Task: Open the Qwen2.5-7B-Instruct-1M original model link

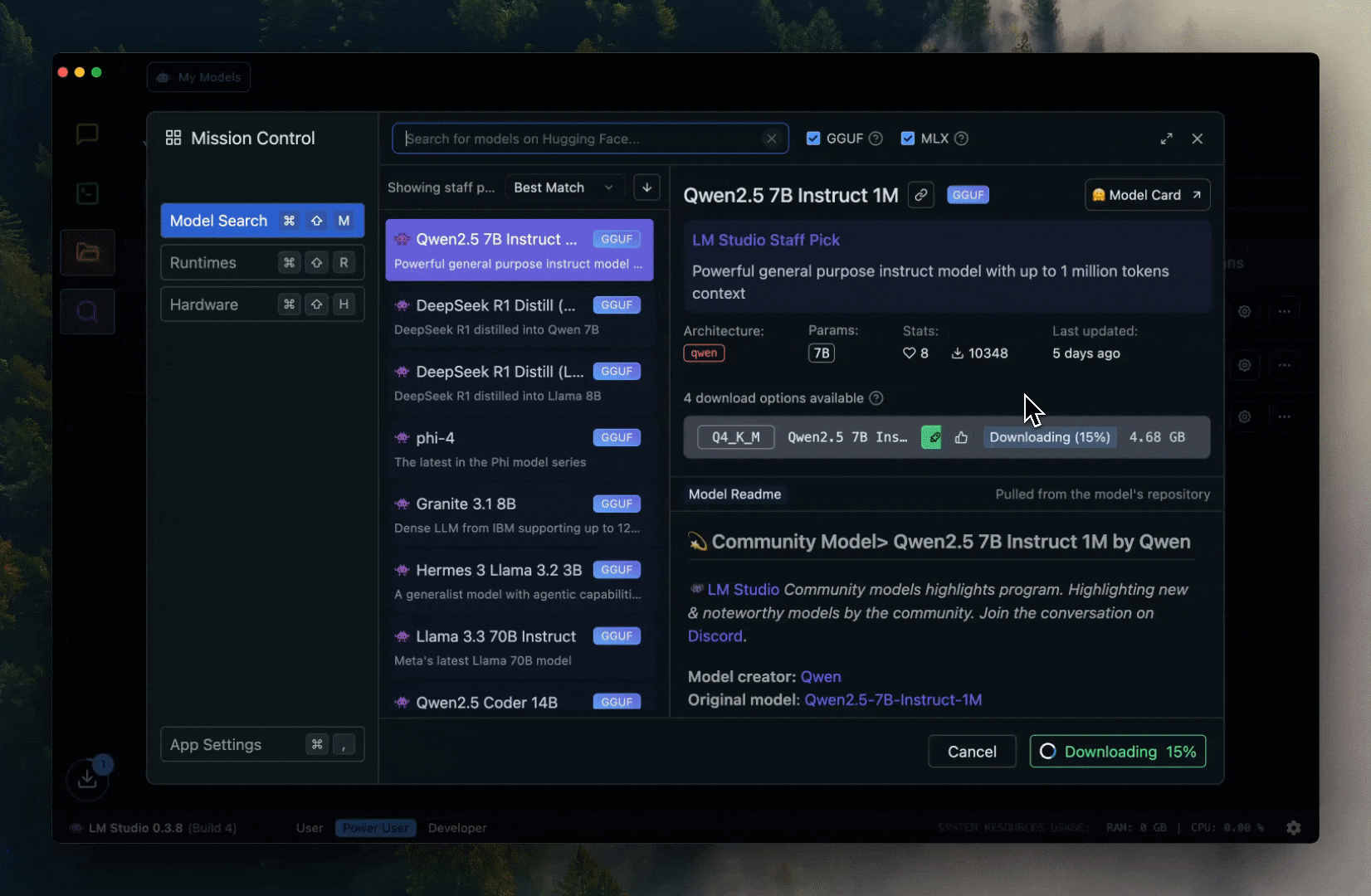Action: click(893, 700)
